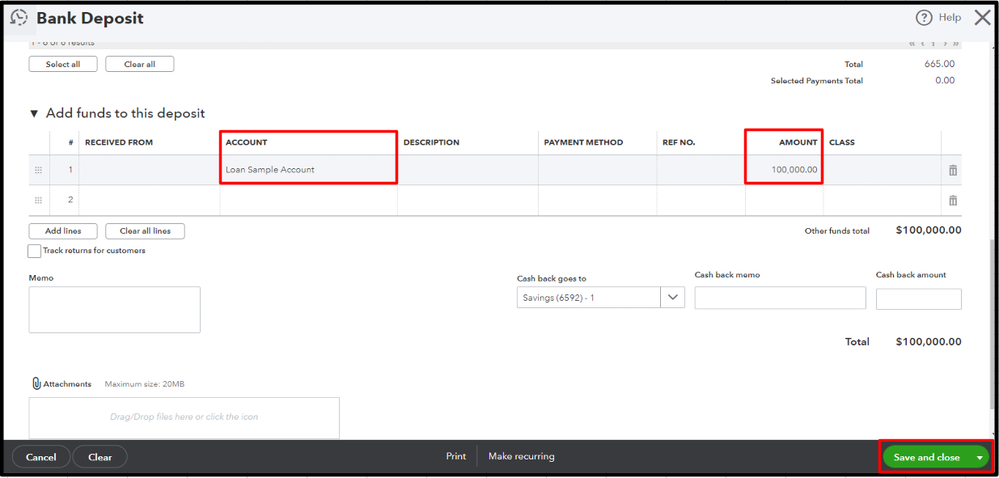Click the REF NO. column header
Viewport: 999px width, 478px height.
point(679,143)
